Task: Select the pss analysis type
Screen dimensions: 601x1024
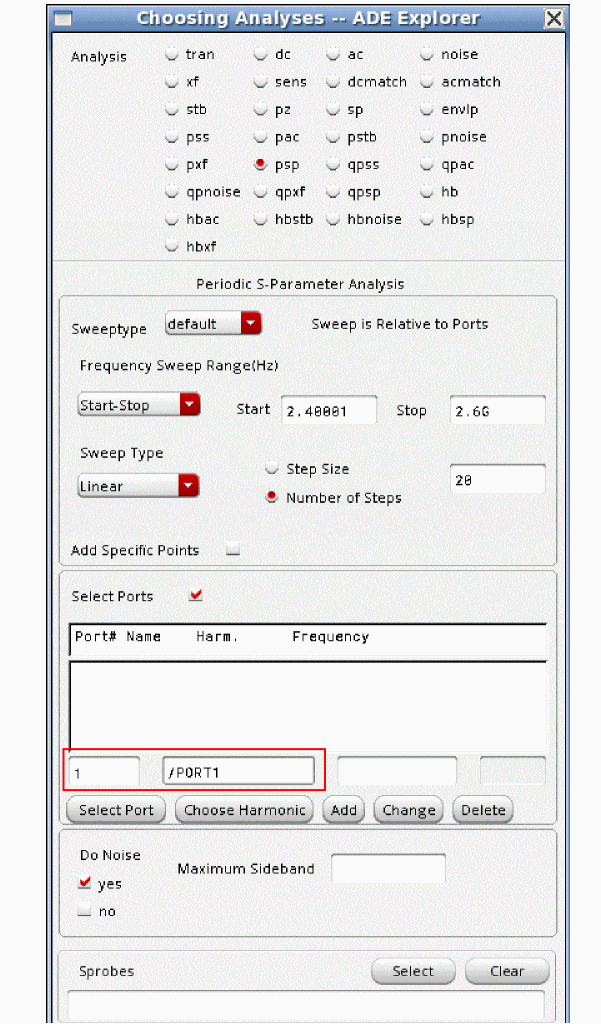Action: (x=174, y=137)
